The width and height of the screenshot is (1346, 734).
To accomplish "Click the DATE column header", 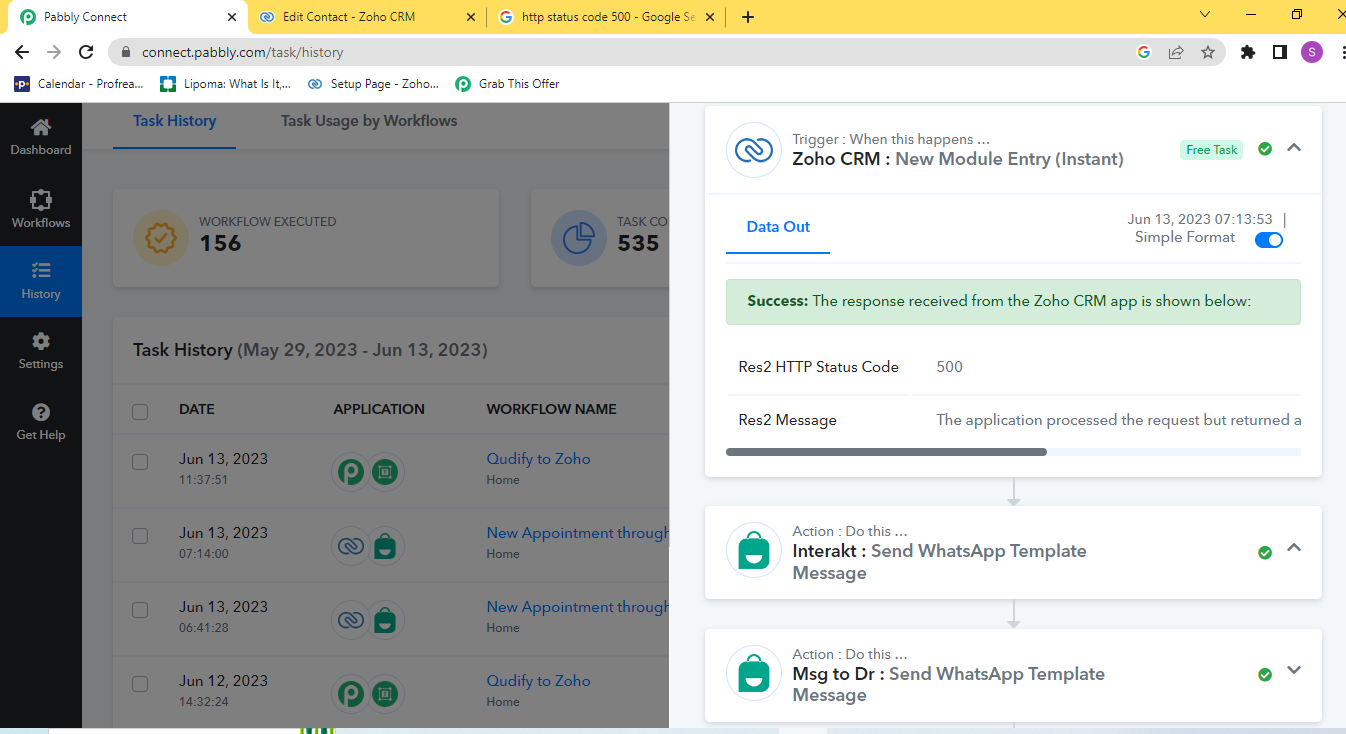I will pyautogui.click(x=197, y=409).
